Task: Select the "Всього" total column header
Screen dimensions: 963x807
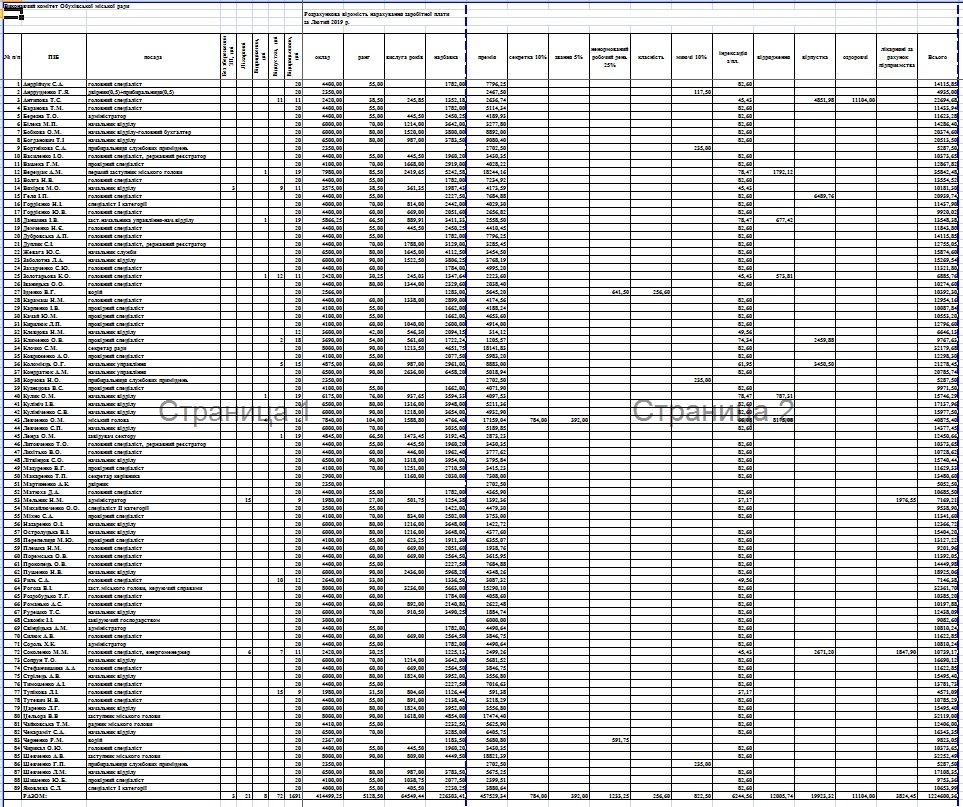Action: (938, 57)
